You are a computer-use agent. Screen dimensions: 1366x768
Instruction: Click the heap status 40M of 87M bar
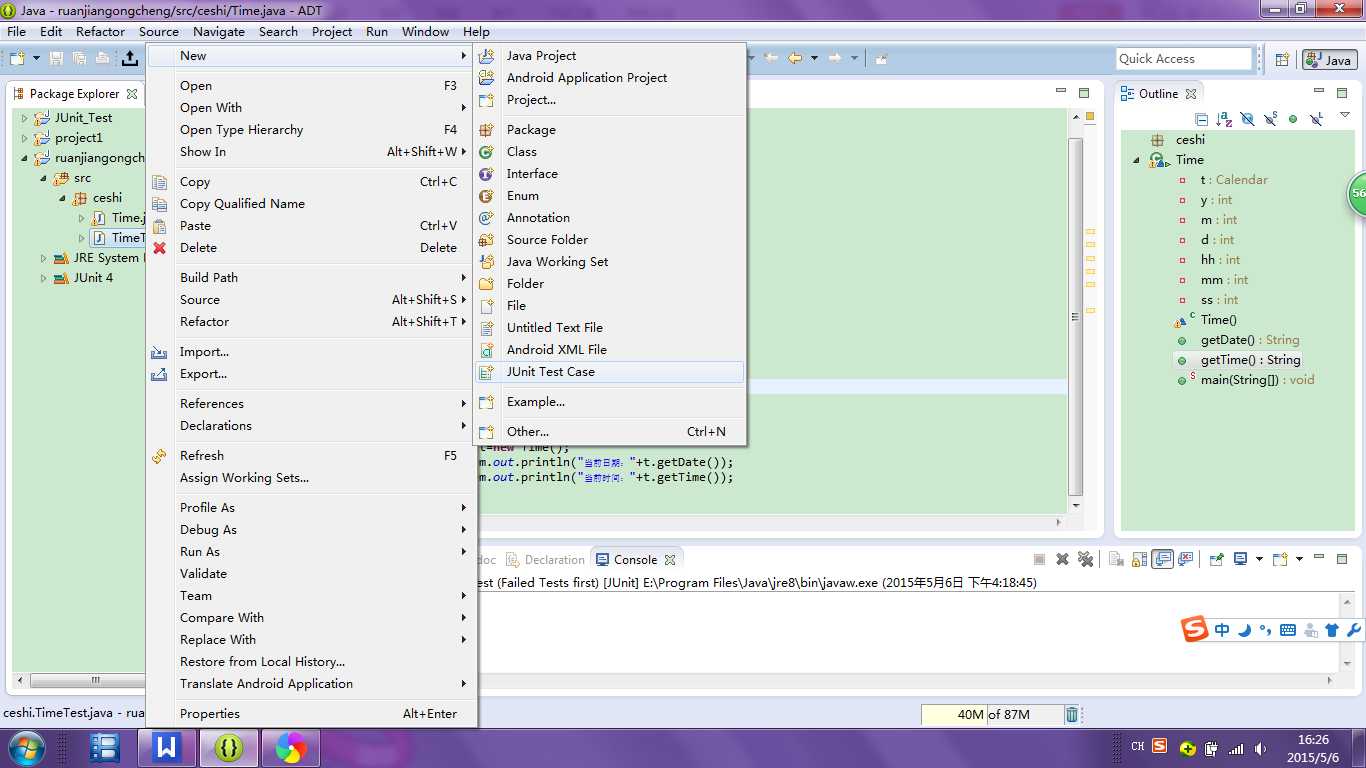990,715
